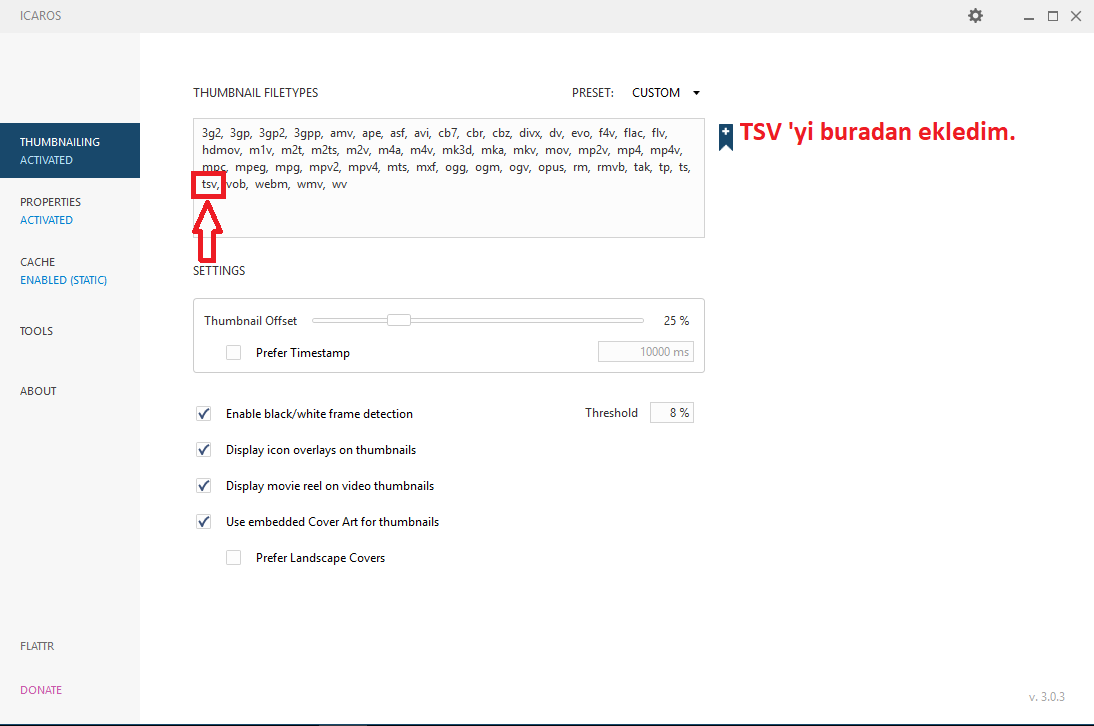Toggle Display movie reel on video thumbnails
1094x726 pixels.
pos(204,486)
